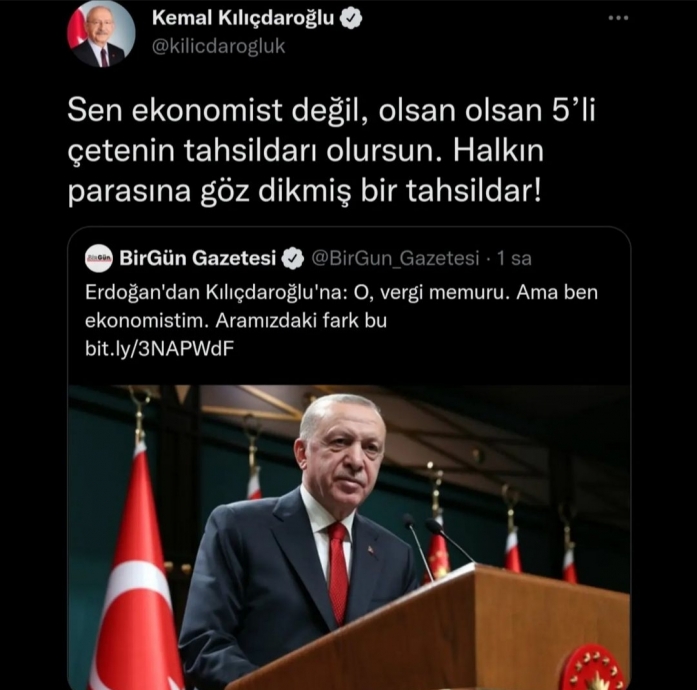697x690 pixels.
Task: Click the word 'tahsildar!' ending the tweet
Action: click(x=474, y=191)
